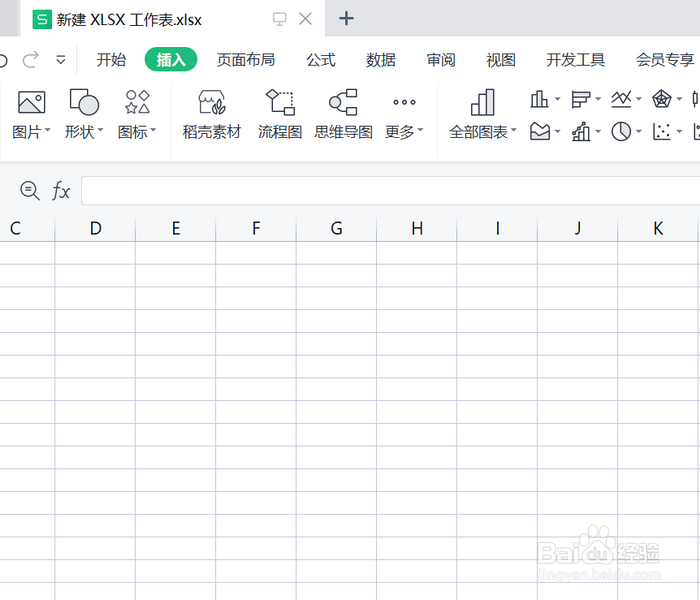Click the monitor icon on file tab
This screenshot has width=700, height=600.
click(x=279, y=19)
